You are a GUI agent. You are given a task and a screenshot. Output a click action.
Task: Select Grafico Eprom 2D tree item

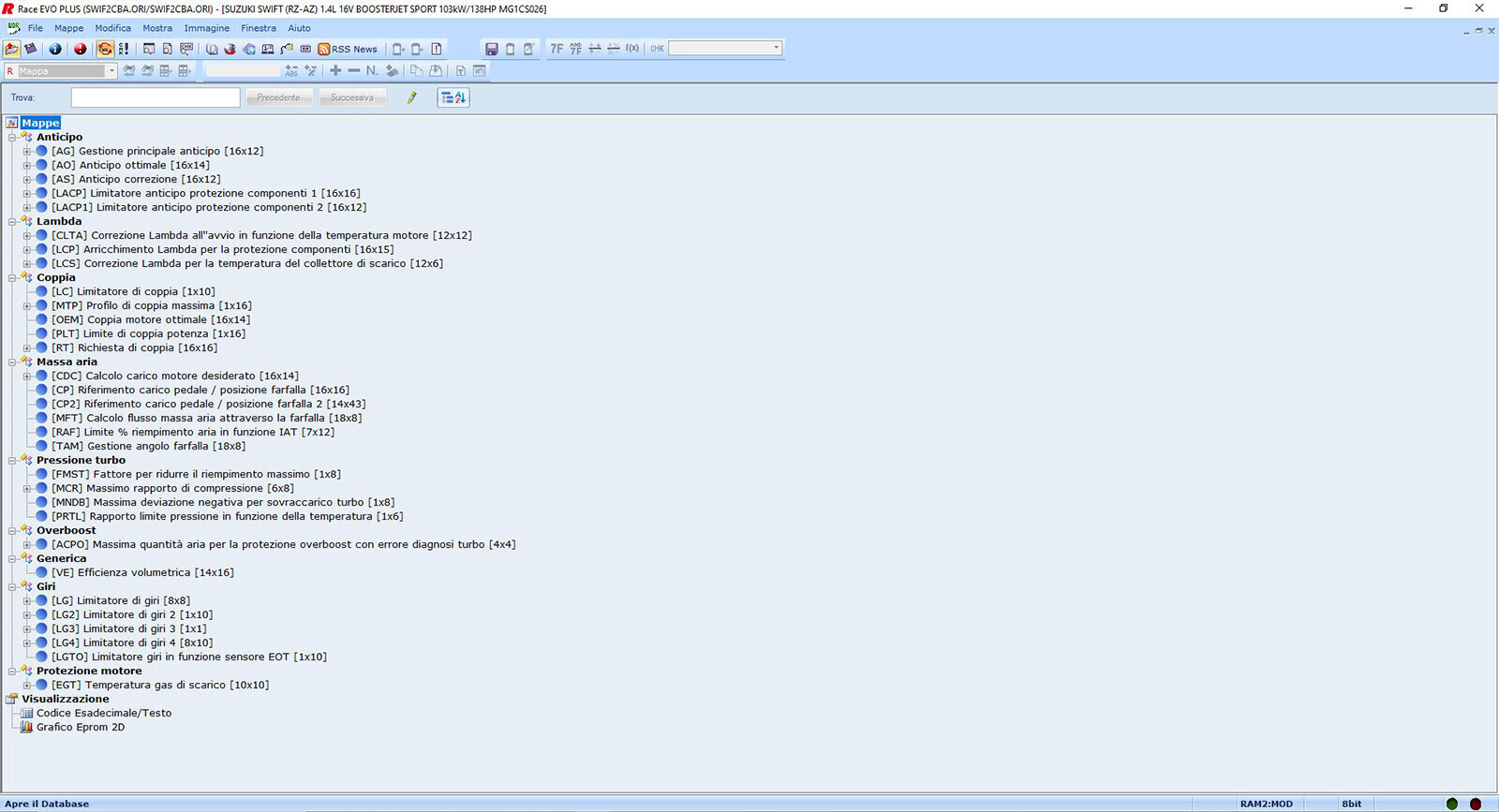tap(80, 727)
